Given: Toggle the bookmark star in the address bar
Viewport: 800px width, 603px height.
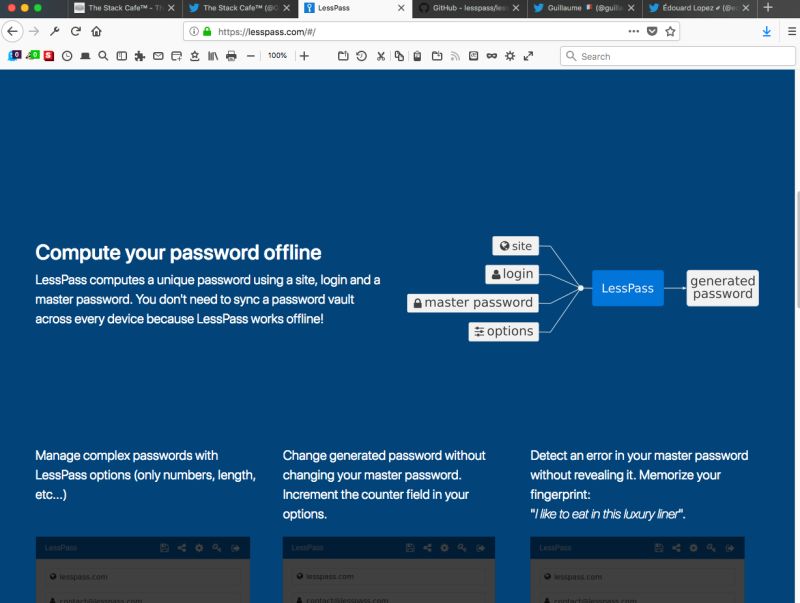Looking at the screenshot, I should (668, 31).
